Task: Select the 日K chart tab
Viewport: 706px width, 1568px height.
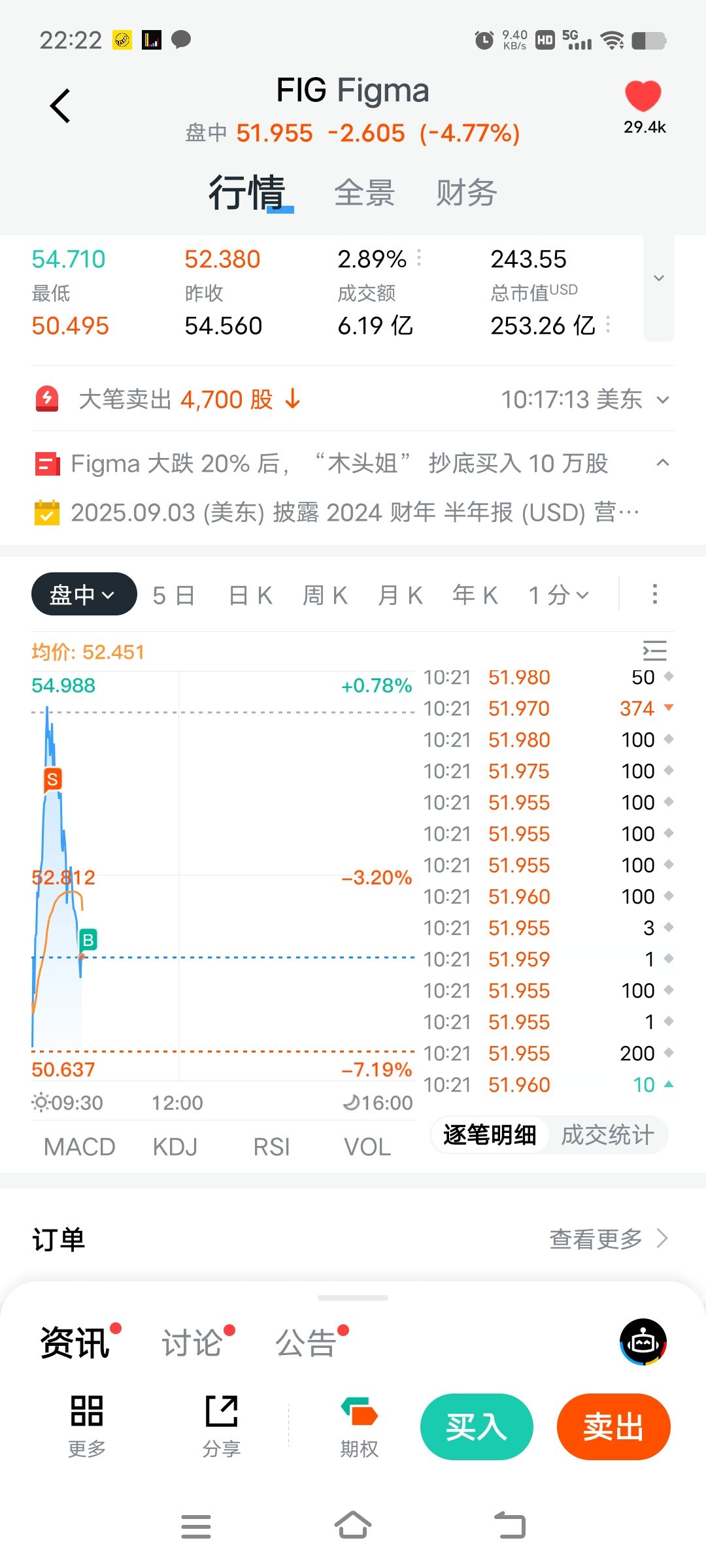Action: [x=250, y=595]
